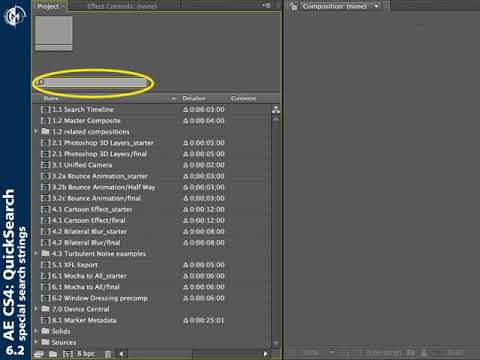Click the comp icon of 4.1 Cartoon Effect_starter
Image resolution: width=480 pixels, height=360 pixels.
click(x=46, y=209)
